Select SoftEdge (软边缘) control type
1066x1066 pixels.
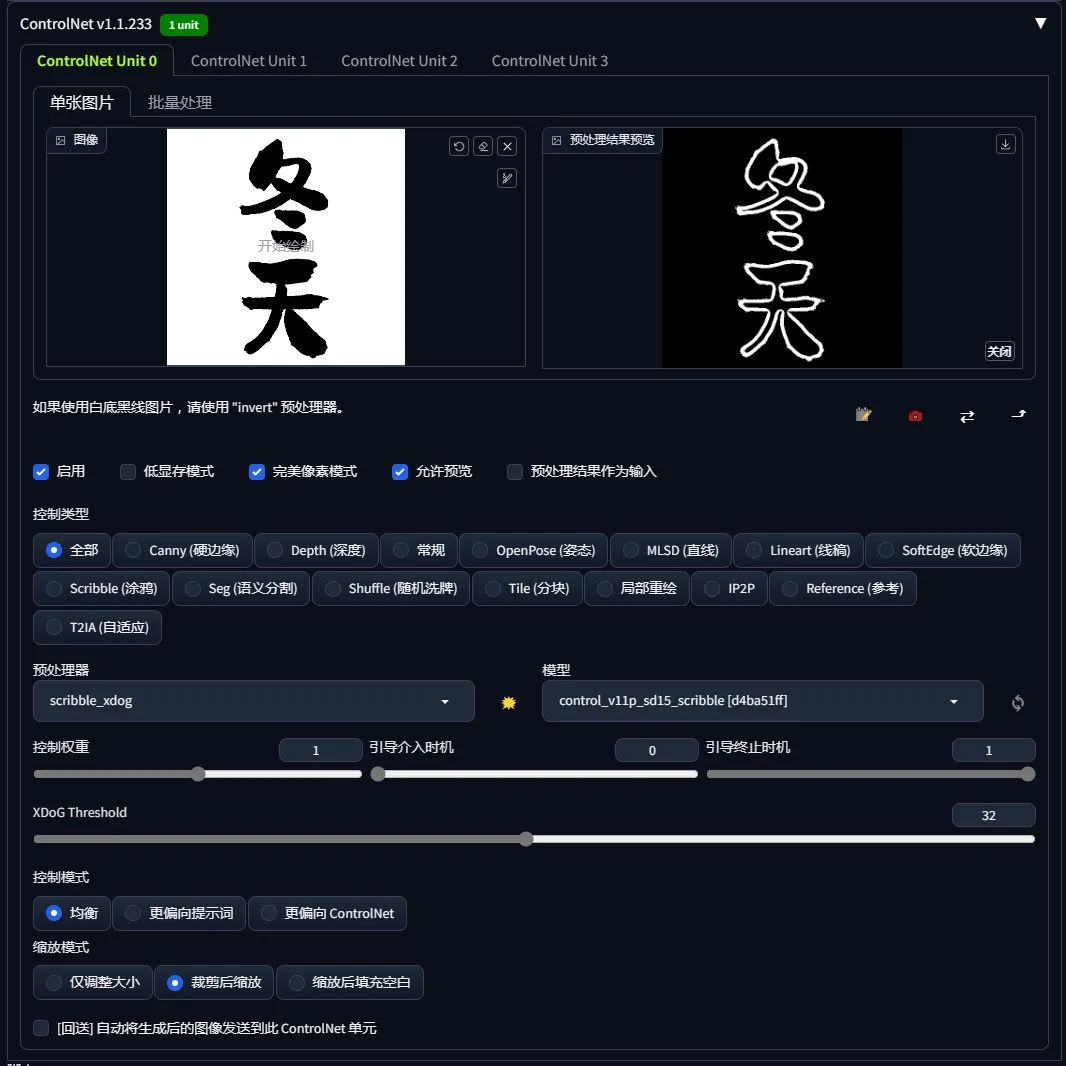[x=943, y=551]
